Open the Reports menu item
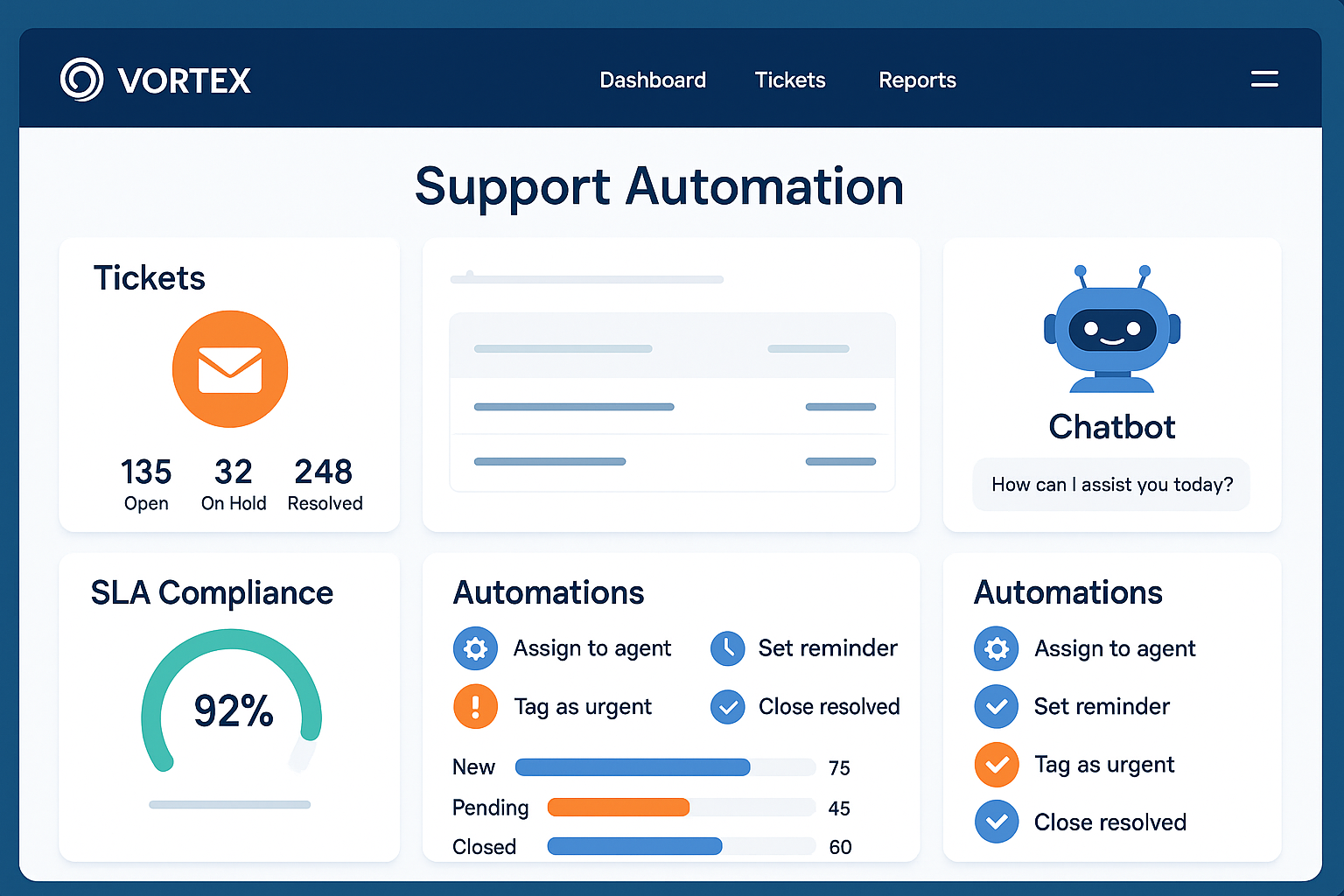The height and width of the screenshot is (896, 1344). [x=917, y=80]
